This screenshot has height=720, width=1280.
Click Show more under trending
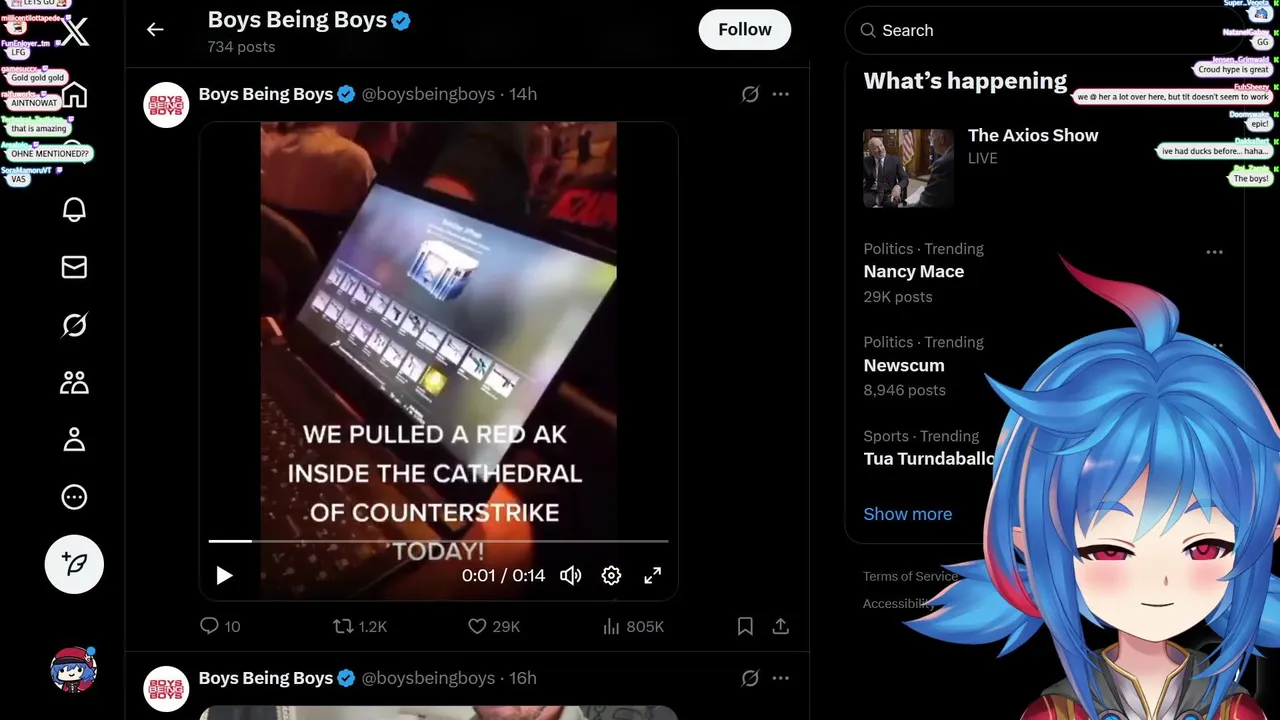(x=908, y=514)
